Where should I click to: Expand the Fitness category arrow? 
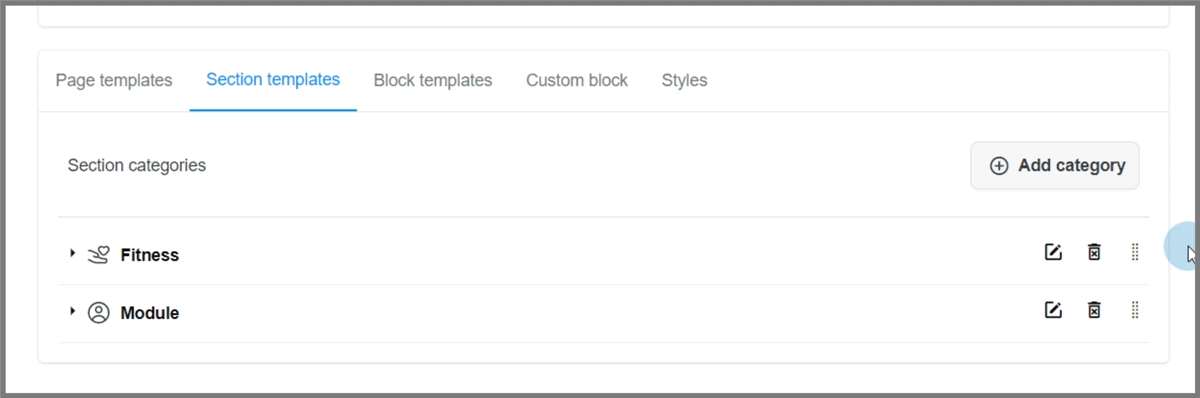click(x=72, y=254)
